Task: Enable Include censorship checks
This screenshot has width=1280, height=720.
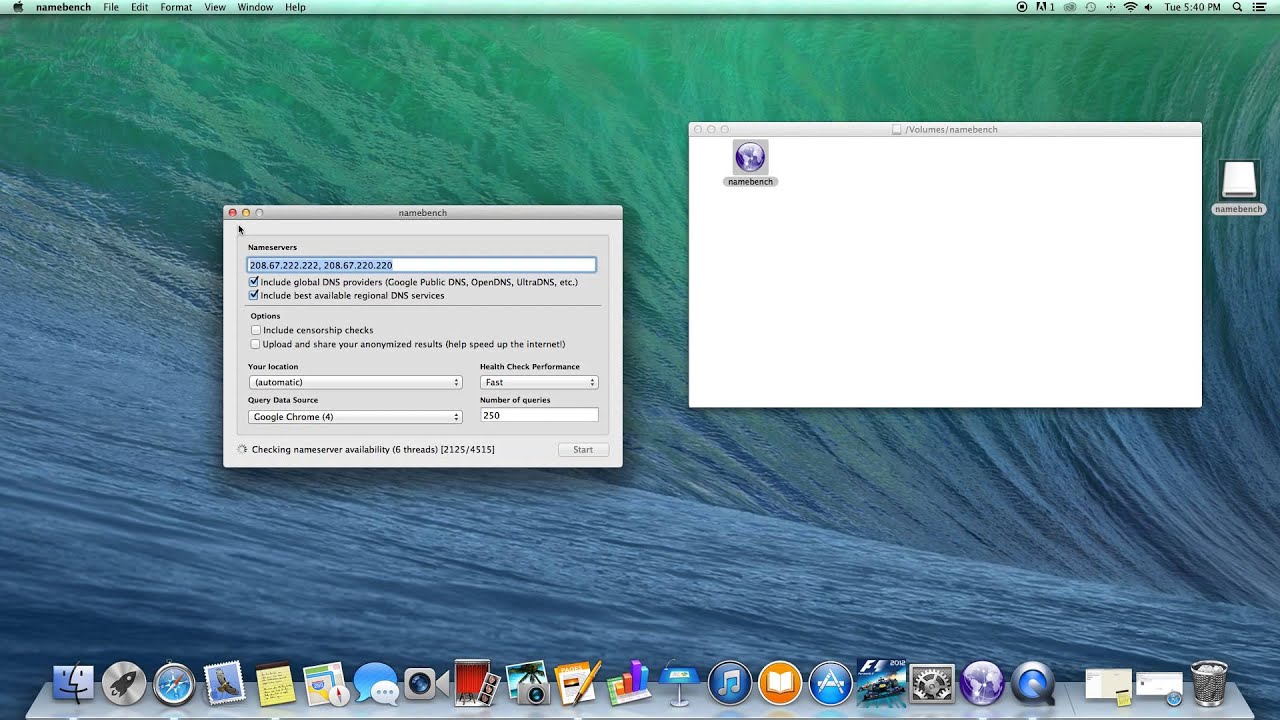Action: (256, 330)
